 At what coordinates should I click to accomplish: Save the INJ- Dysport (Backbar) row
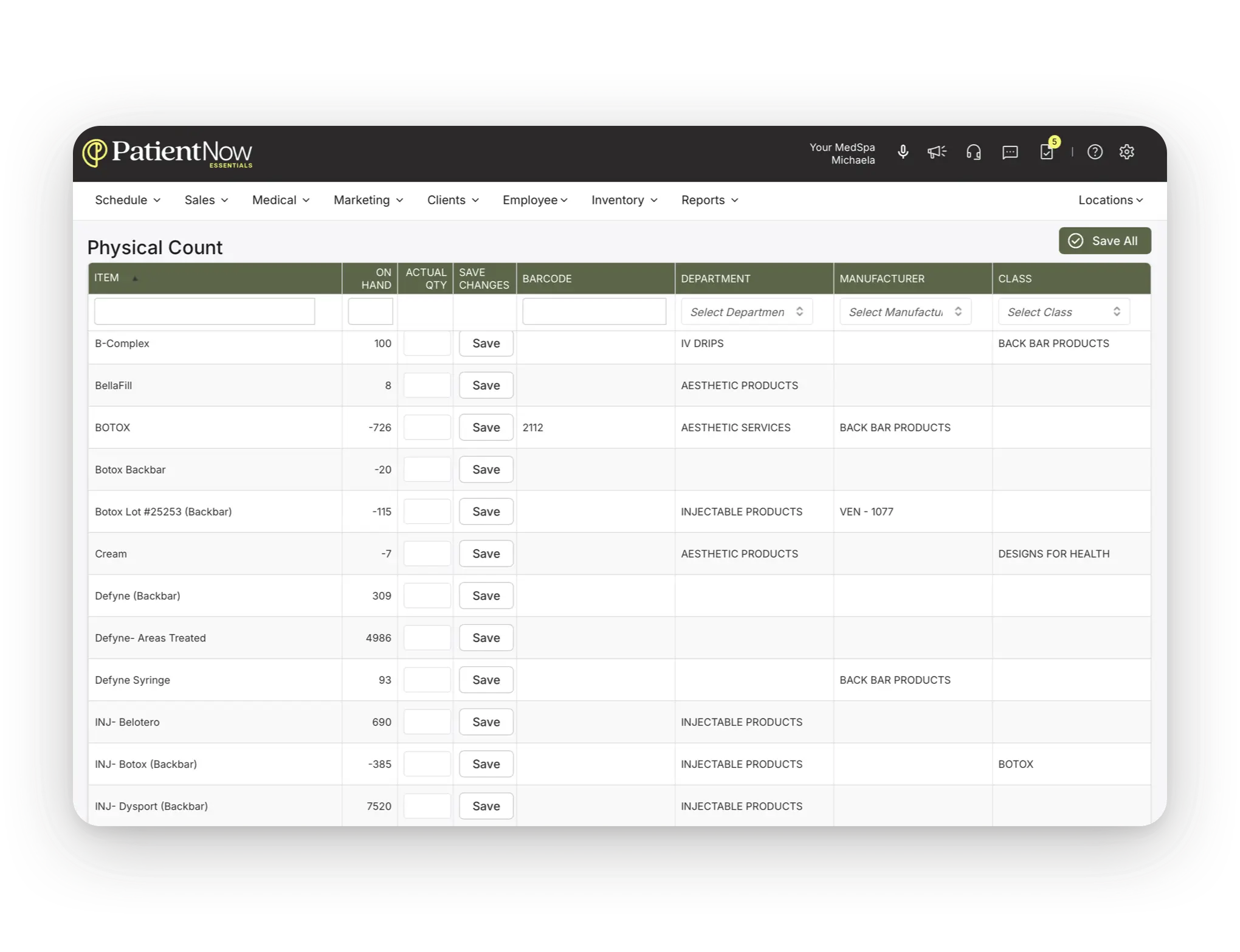pos(486,806)
